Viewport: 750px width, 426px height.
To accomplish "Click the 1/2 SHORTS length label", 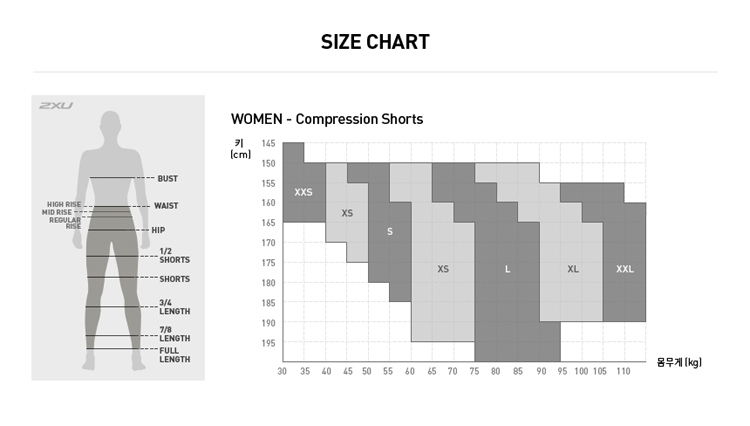I will tap(174, 255).
